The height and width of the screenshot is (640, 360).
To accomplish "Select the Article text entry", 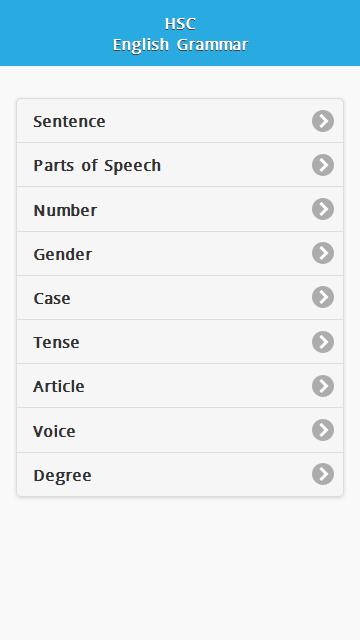I will click(x=59, y=386).
